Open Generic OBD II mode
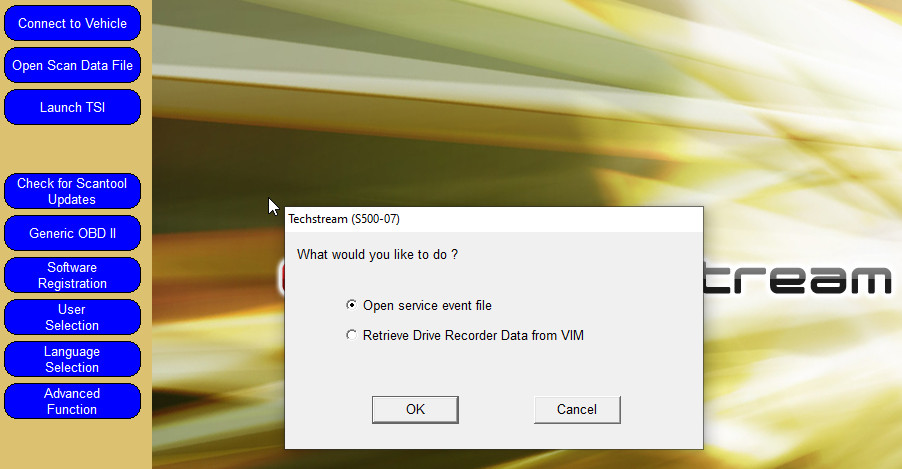The width and height of the screenshot is (902, 469). [72, 233]
